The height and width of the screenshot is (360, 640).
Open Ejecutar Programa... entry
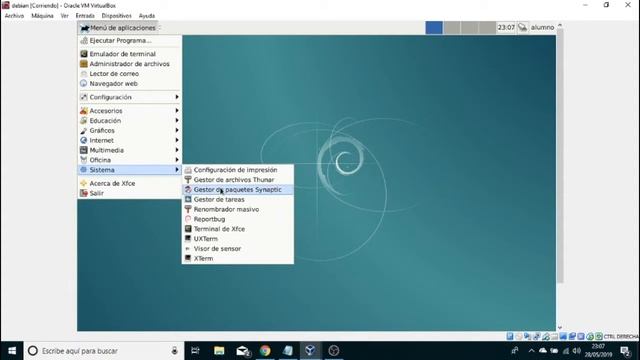(129, 41)
